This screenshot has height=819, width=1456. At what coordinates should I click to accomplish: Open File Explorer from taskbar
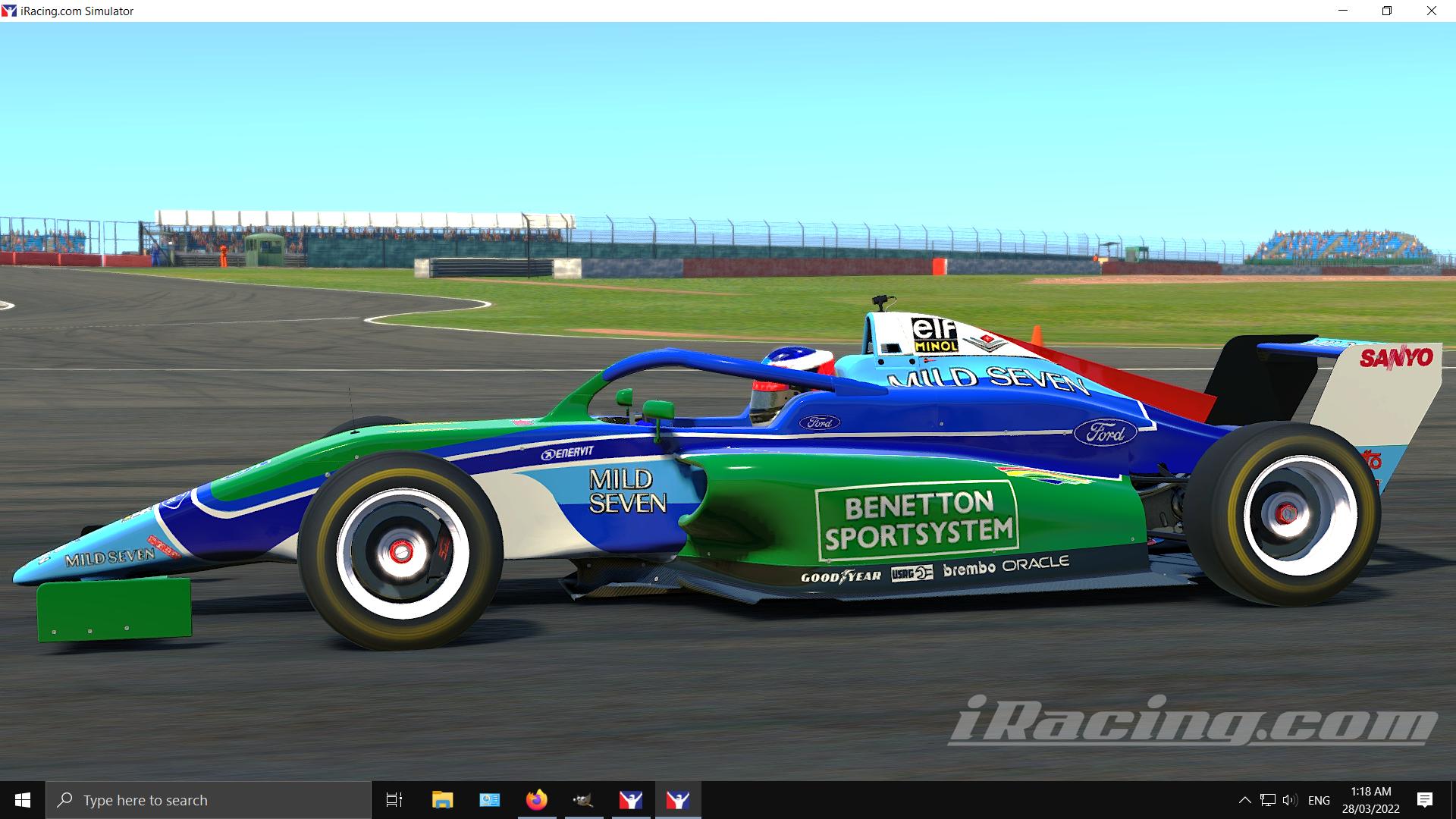point(442,800)
